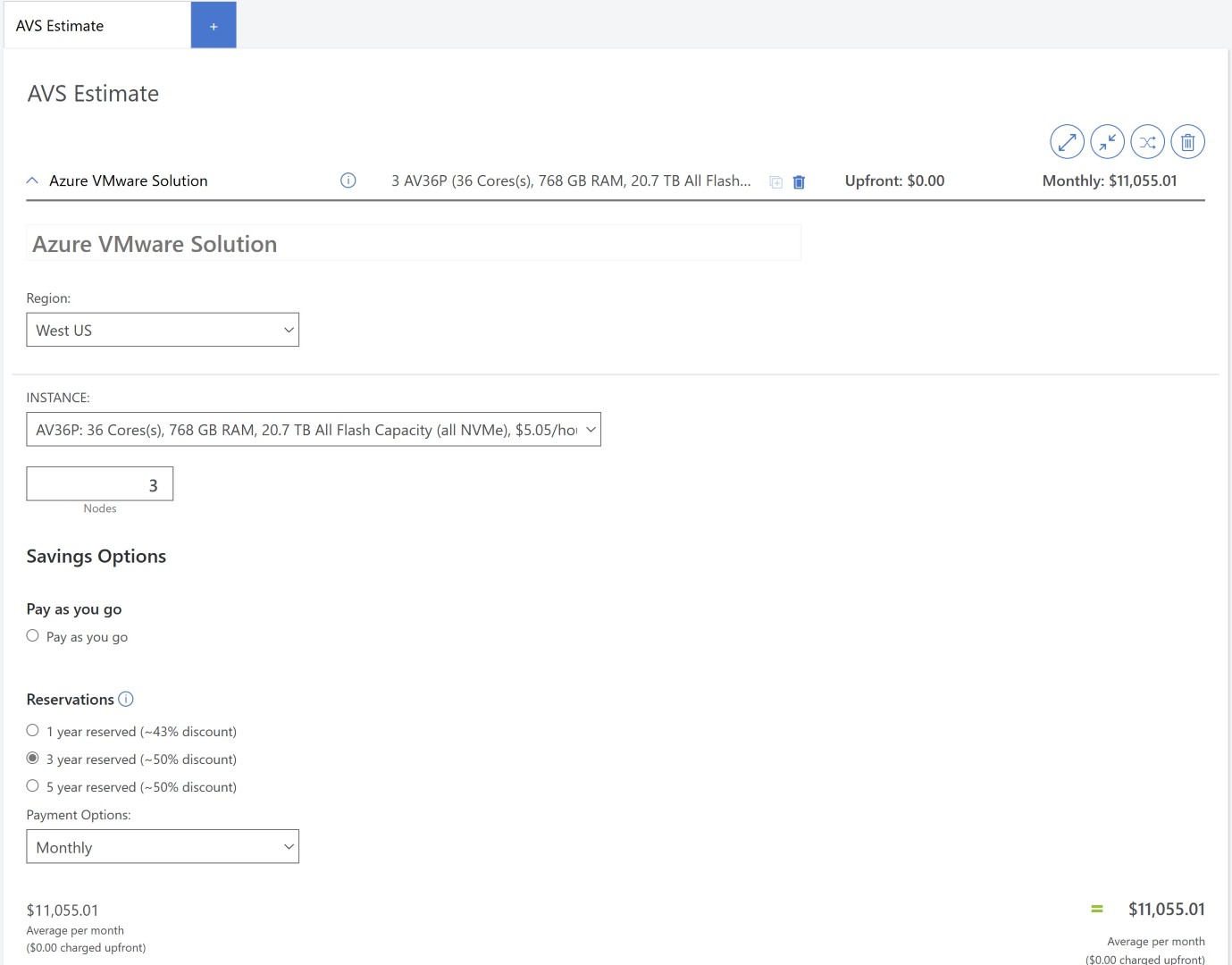Screen dimensions: 1232x965
Task: Click the Payment Options label
Action: coord(79,815)
